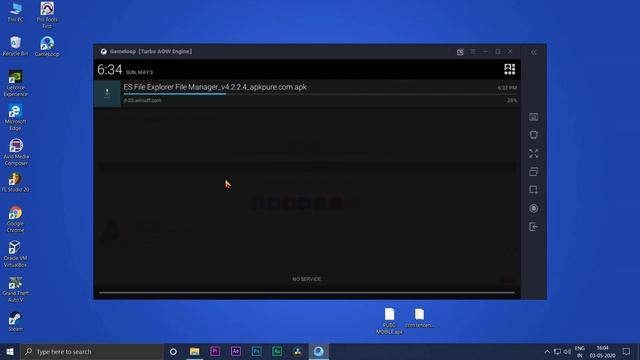Click Gameloop rotate screen sidebar icon
Image resolution: width=640 pixels, height=360 pixels.
click(x=533, y=135)
